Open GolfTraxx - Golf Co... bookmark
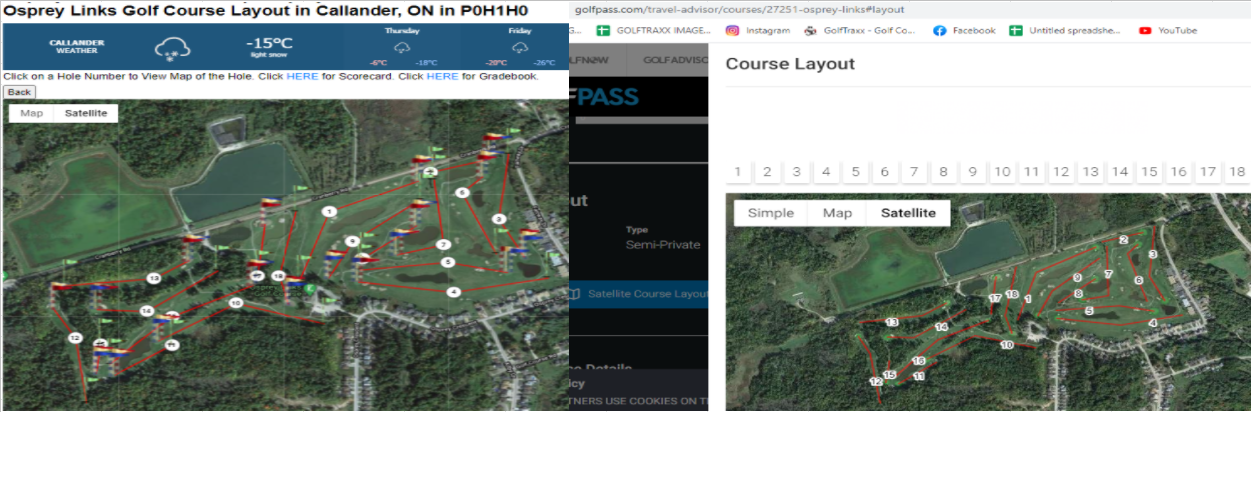This screenshot has height=481, width=1251. (x=860, y=30)
